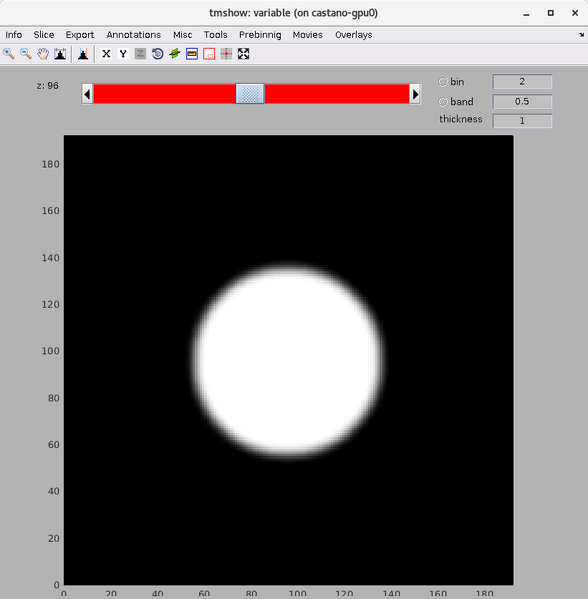Click the green slice plane icon
The width and height of the screenshot is (588, 599).
coord(175,54)
